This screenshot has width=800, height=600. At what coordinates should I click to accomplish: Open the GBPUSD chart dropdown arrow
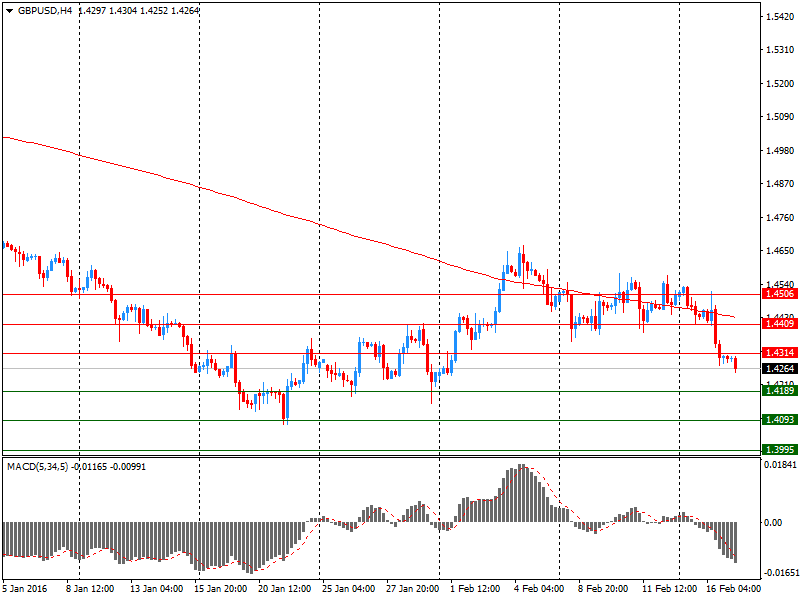click(x=9, y=10)
